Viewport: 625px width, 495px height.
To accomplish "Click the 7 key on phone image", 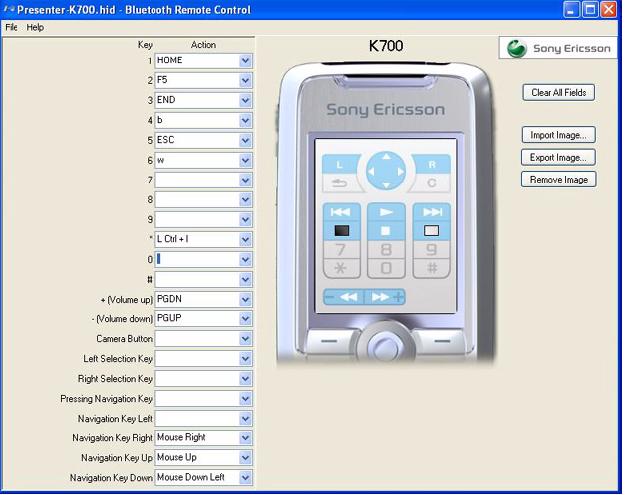I will [x=341, y=249].
